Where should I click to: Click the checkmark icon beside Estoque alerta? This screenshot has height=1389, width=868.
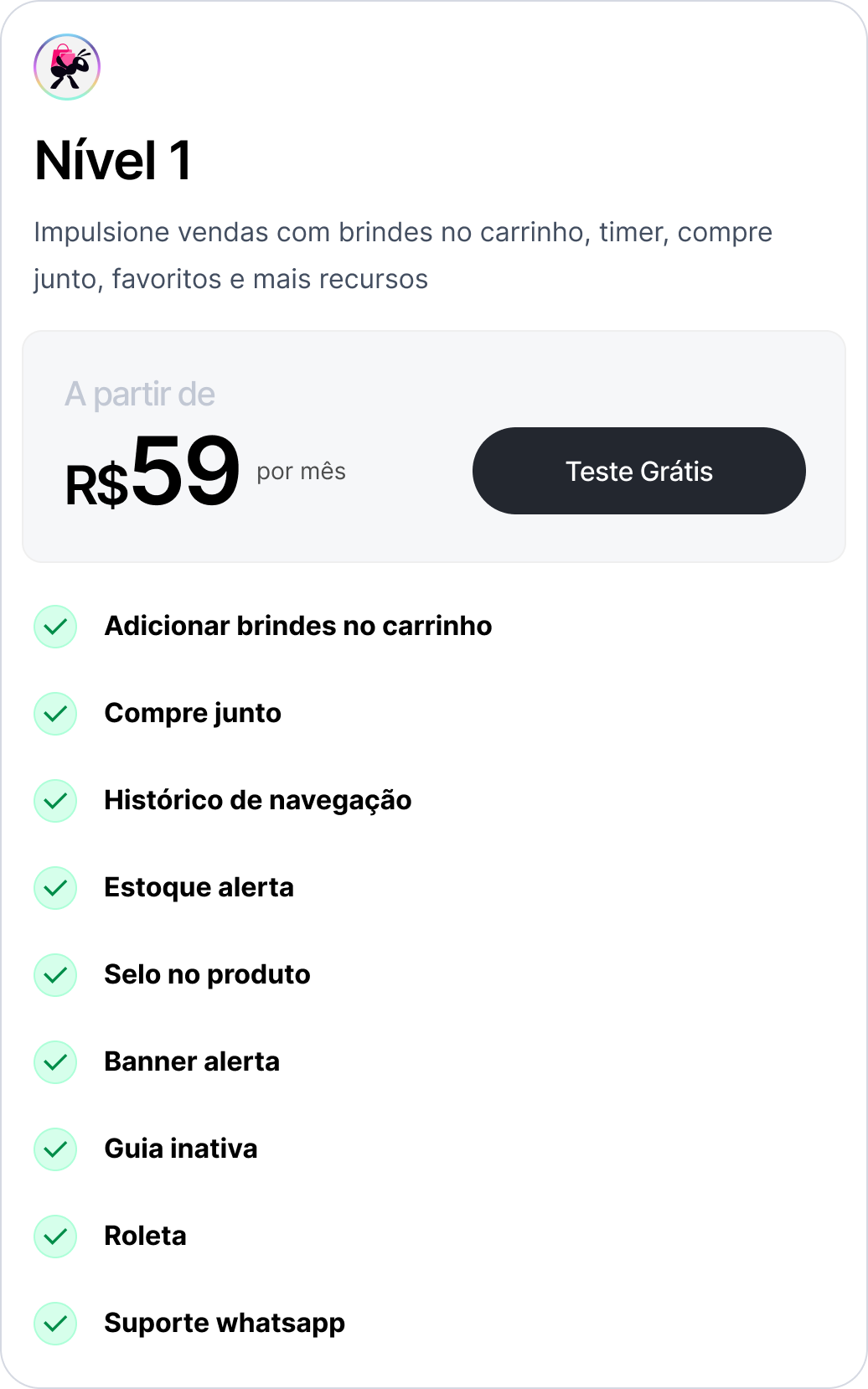(x=55, y=888)
